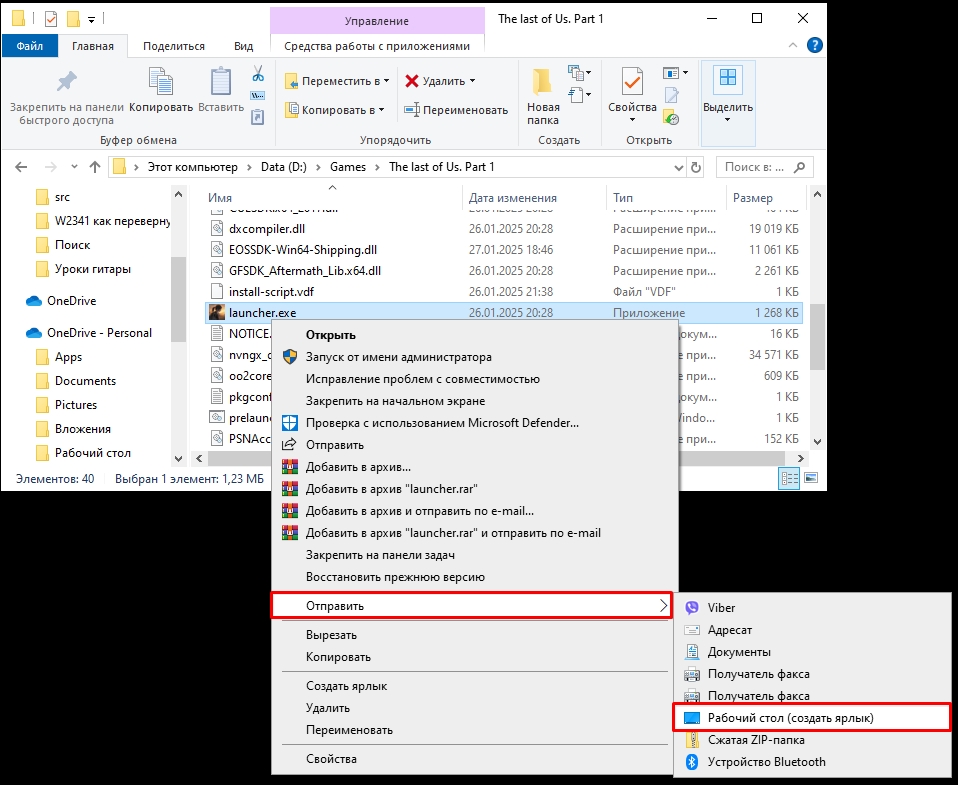This screenshot has width=958, height=785.
Task: Choose Запуск от имени администратора
Action: pyautogui.click(x=475, y=357)
